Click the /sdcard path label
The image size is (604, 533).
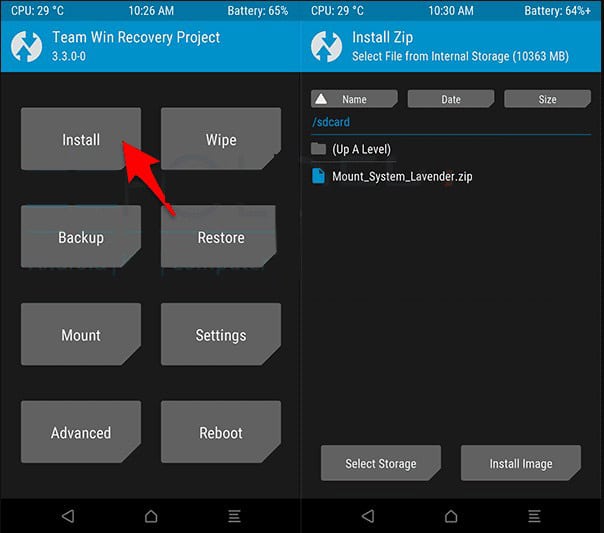click(x=331, y=122)
